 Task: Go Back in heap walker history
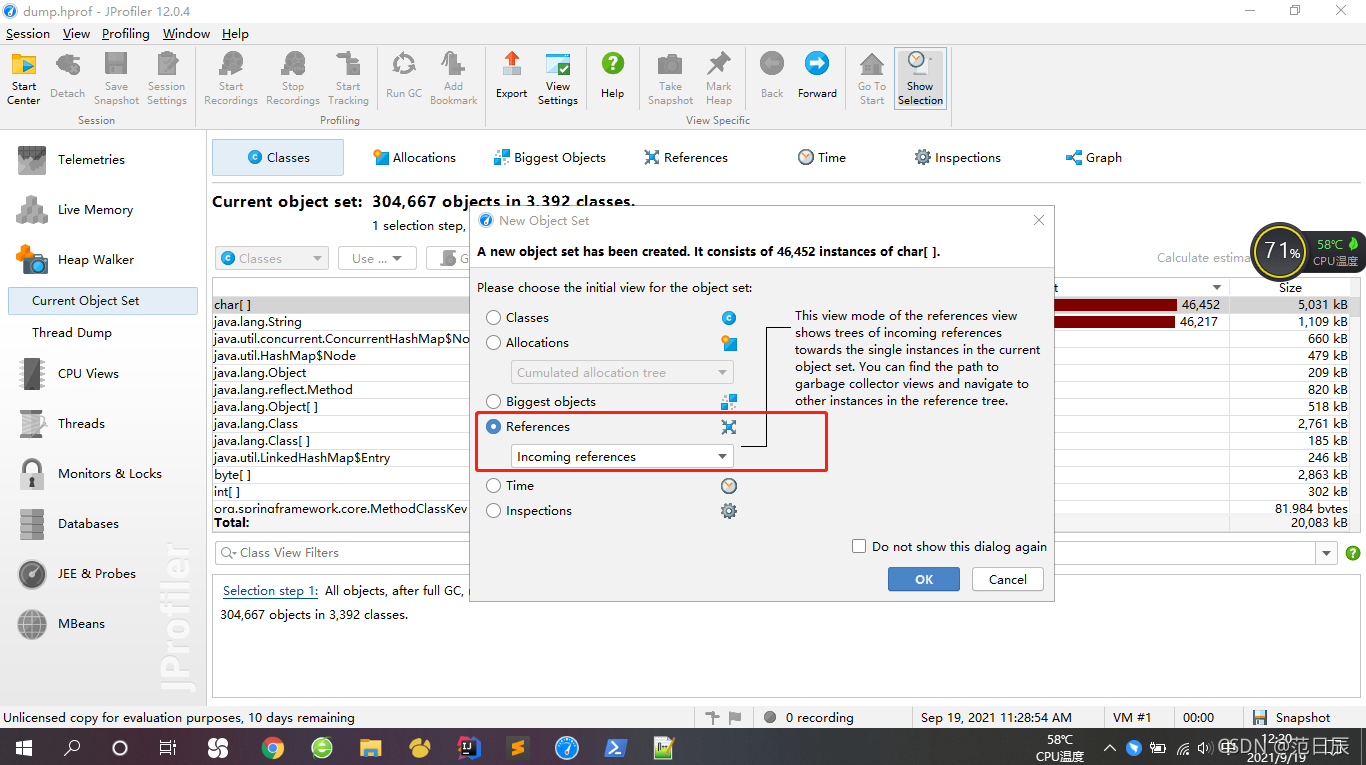click(x=772, y=78)
